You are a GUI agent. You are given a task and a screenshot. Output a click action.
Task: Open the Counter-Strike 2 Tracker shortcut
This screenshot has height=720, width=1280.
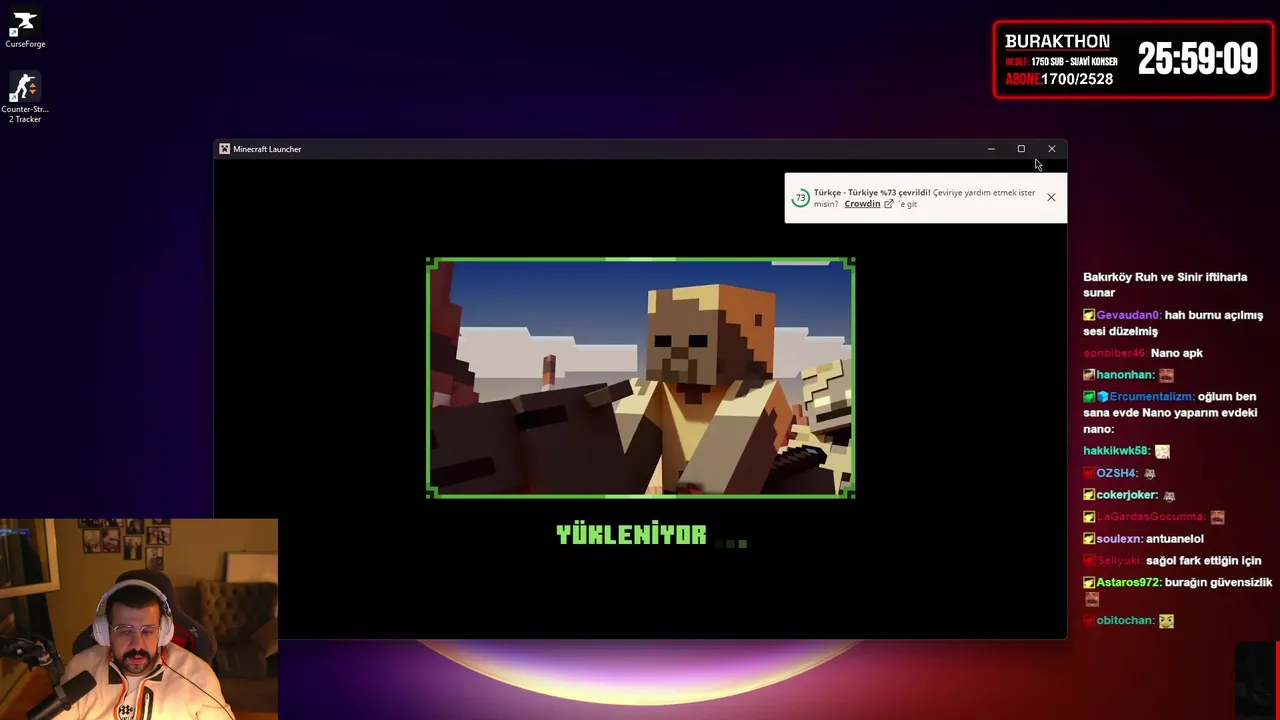point(25,97)
